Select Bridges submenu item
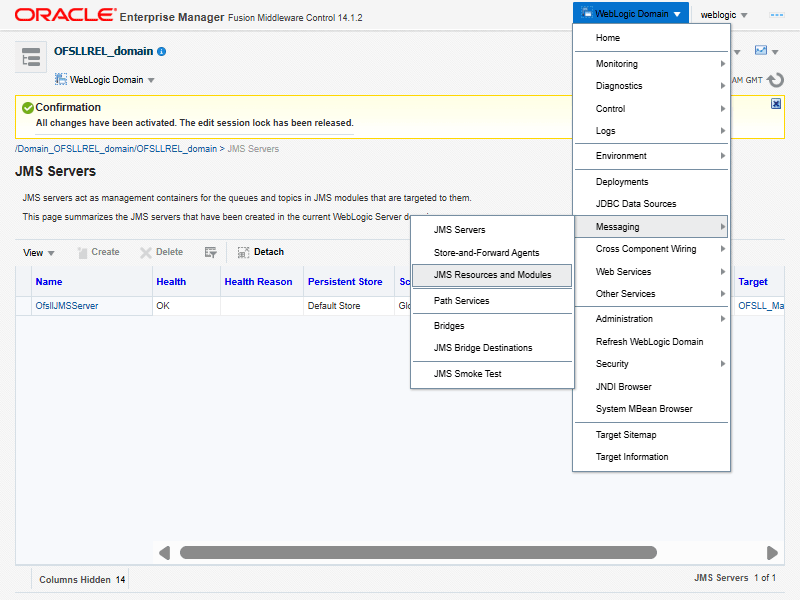 click(492, 326)
